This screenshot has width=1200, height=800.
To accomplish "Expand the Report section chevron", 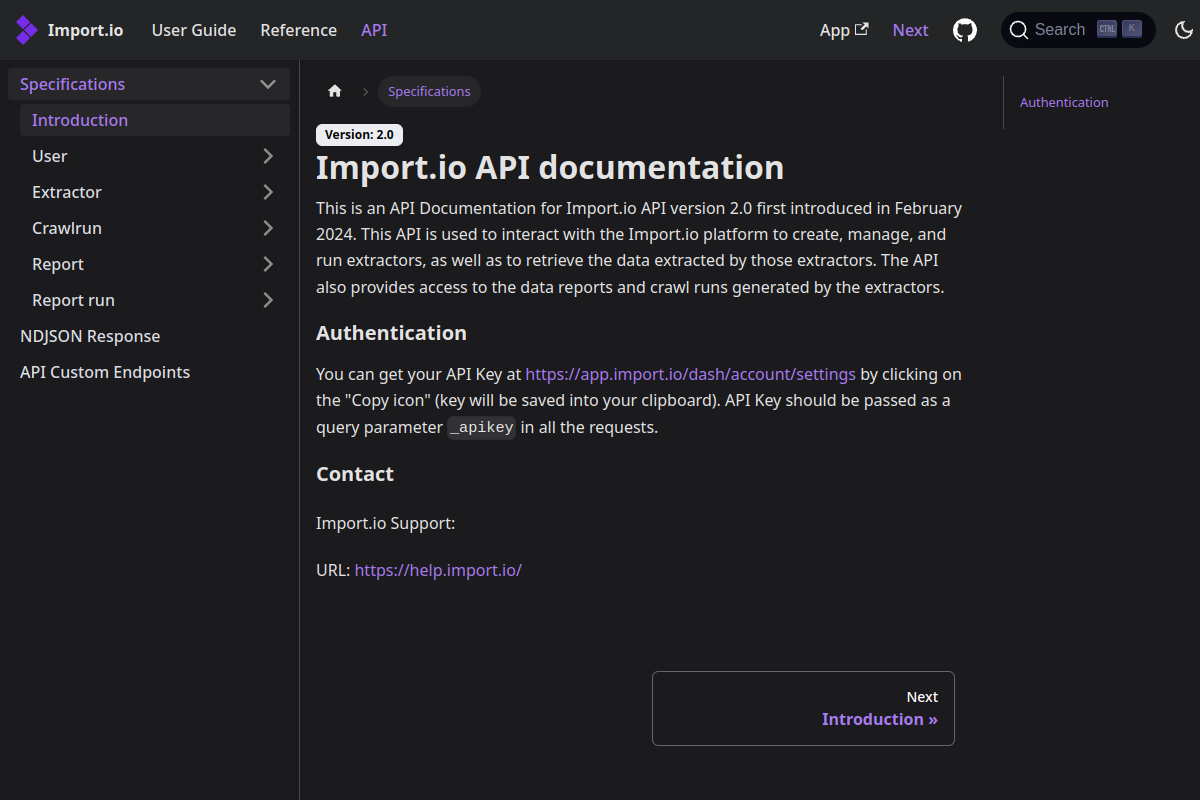I will pos(268,264).
